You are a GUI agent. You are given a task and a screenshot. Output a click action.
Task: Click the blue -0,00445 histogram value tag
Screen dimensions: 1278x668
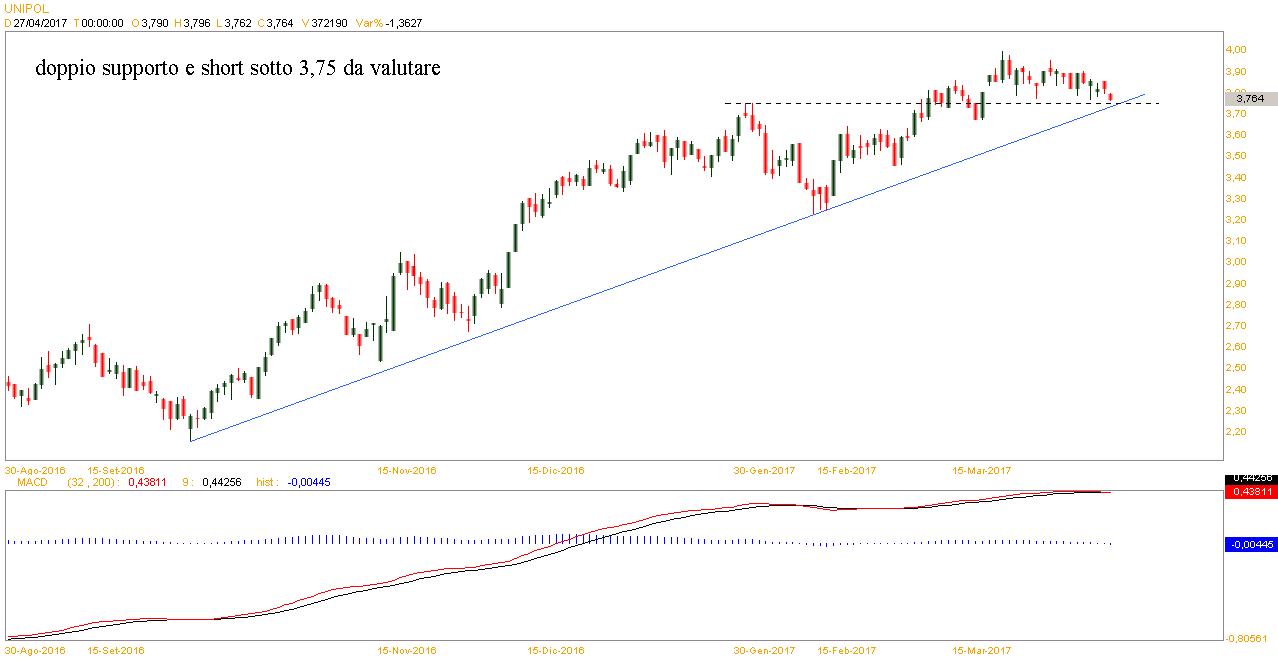point(1250,544)
